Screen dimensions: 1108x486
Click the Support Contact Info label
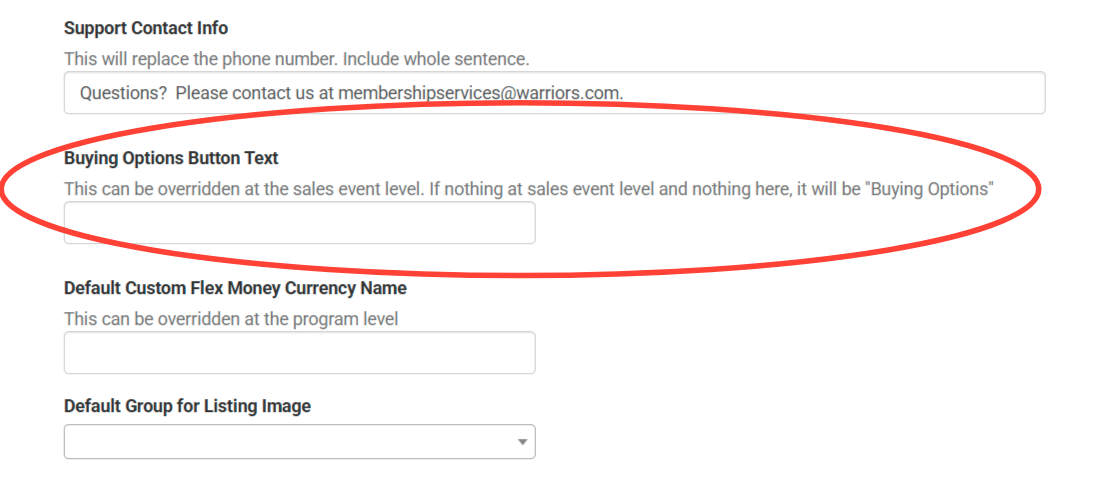(x=146, y=28)
